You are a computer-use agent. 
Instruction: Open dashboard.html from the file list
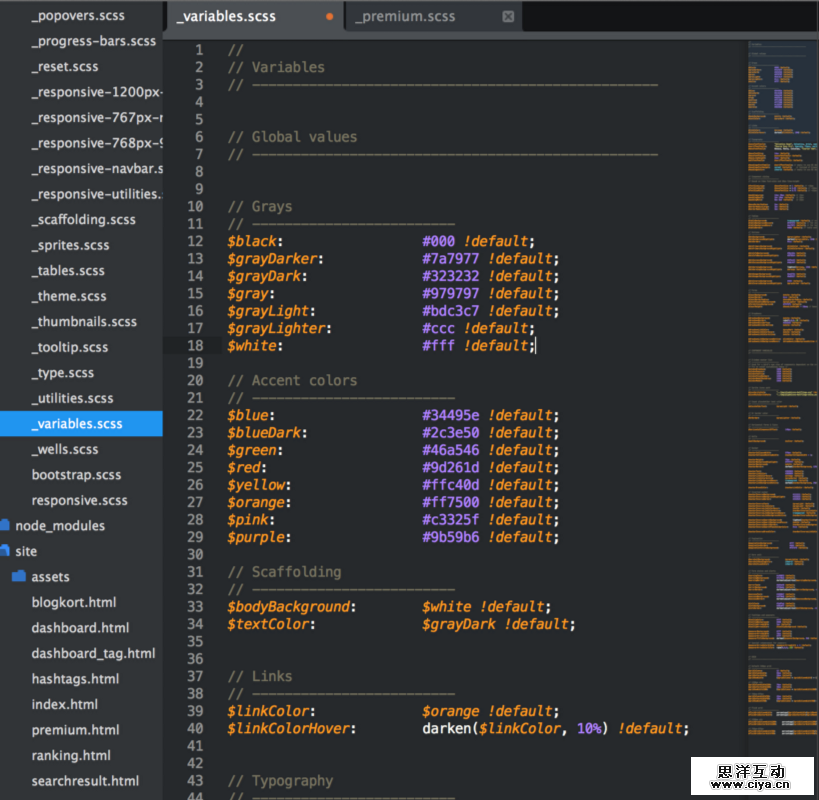[80, 628]
